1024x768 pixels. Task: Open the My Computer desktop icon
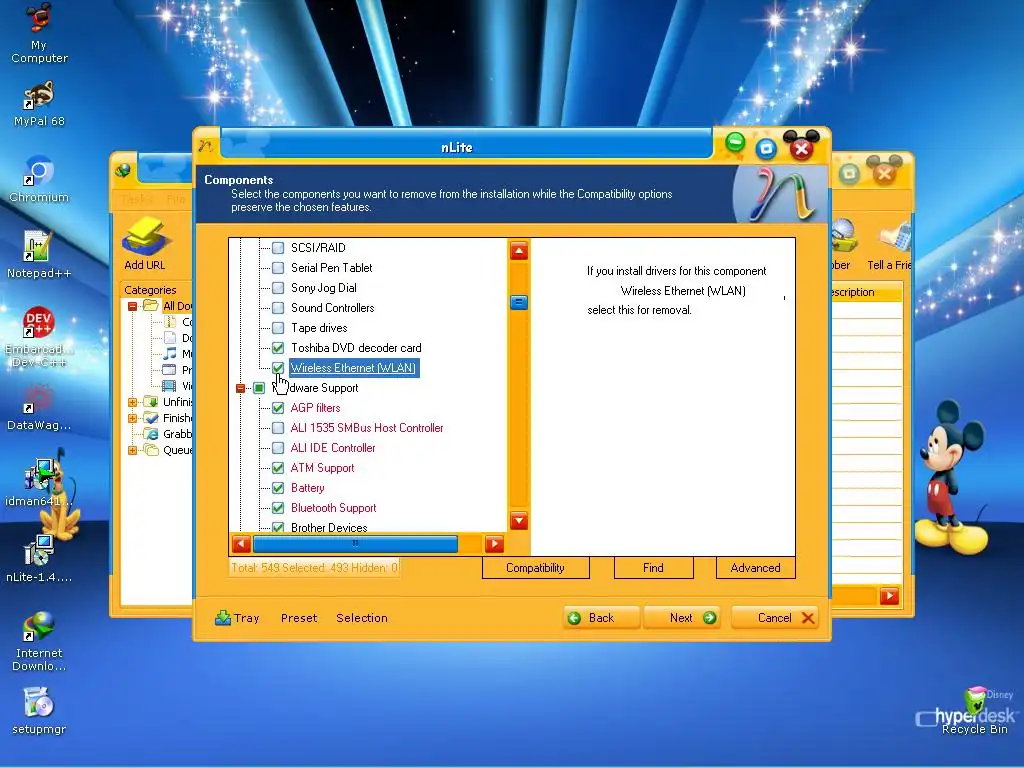point(39,33)
